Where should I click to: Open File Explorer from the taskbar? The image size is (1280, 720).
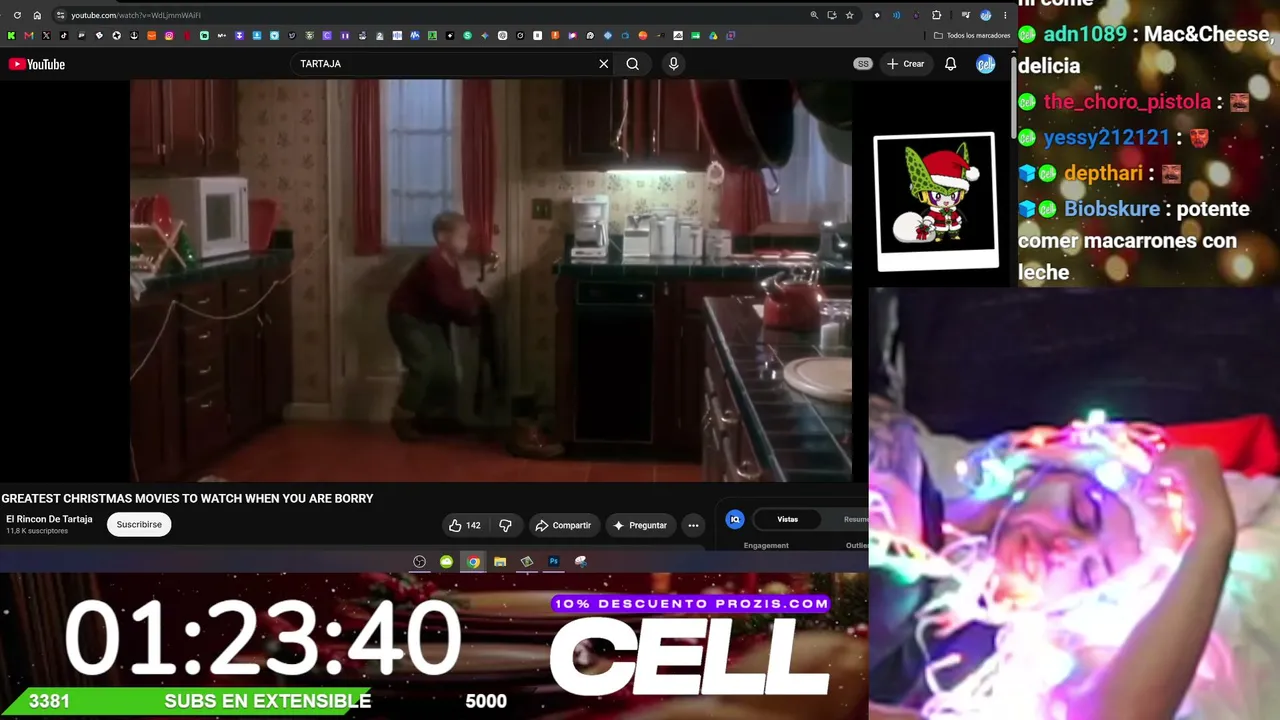500,562
